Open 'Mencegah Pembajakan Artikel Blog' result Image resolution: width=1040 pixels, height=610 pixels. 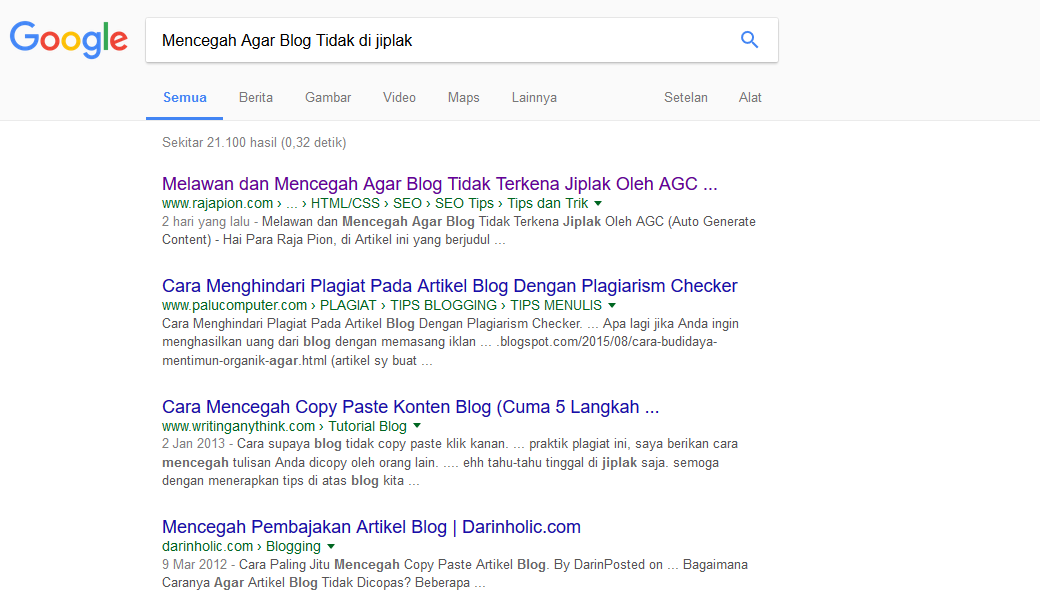(371, 527)
